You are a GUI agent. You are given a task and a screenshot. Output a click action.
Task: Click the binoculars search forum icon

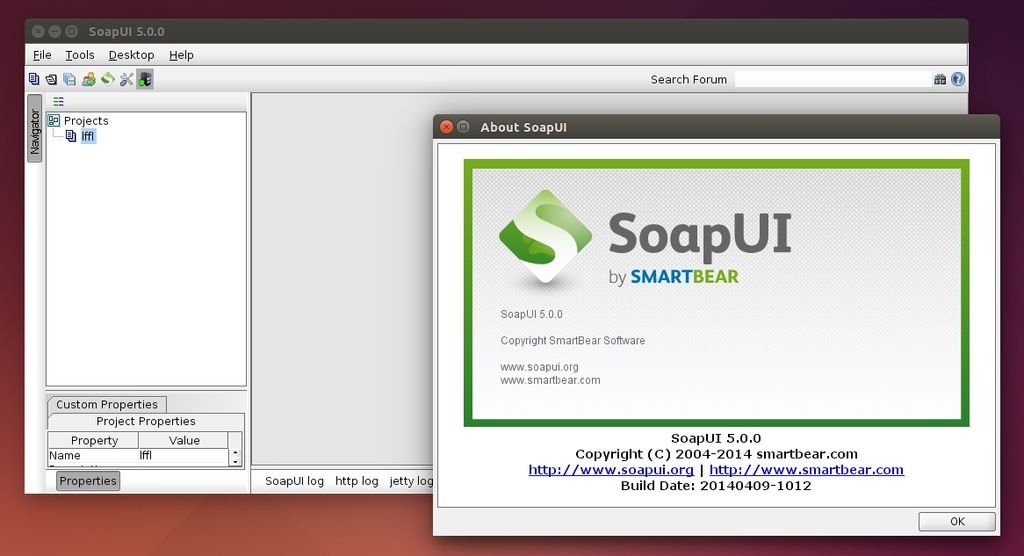pos(940,79)
